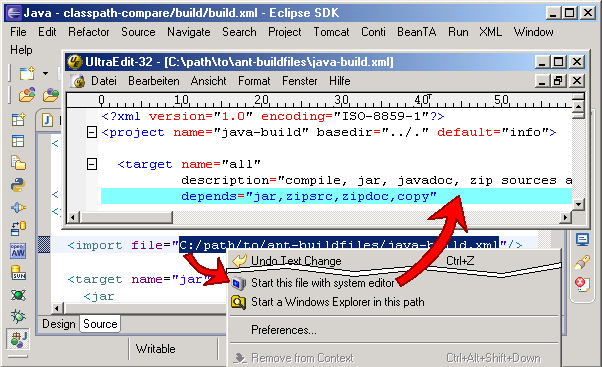
Task: Click UltraEdit horizontal scrollbar right arrow
Action: [x=565, y=218]
